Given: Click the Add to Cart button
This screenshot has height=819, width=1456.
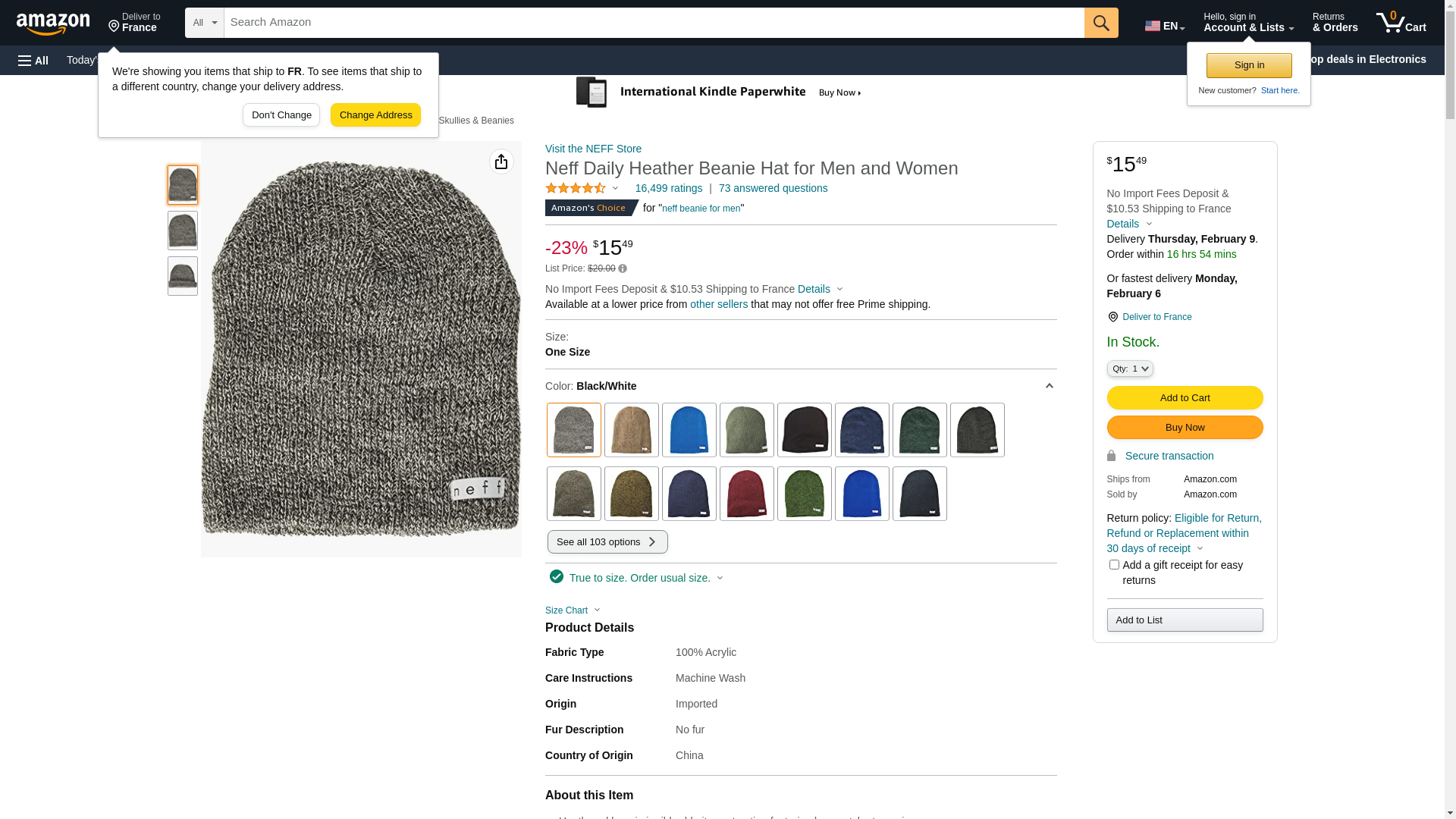Looking at the screenshot, I should 1185,397.
